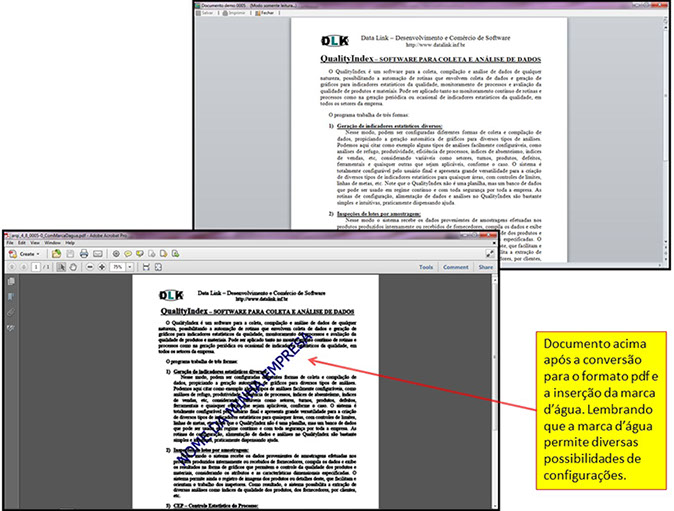Image resolution: width=674 pixels, height=511 pixels.
Task: Open the Attachments paperclip panel
Action: pos(12,312)
